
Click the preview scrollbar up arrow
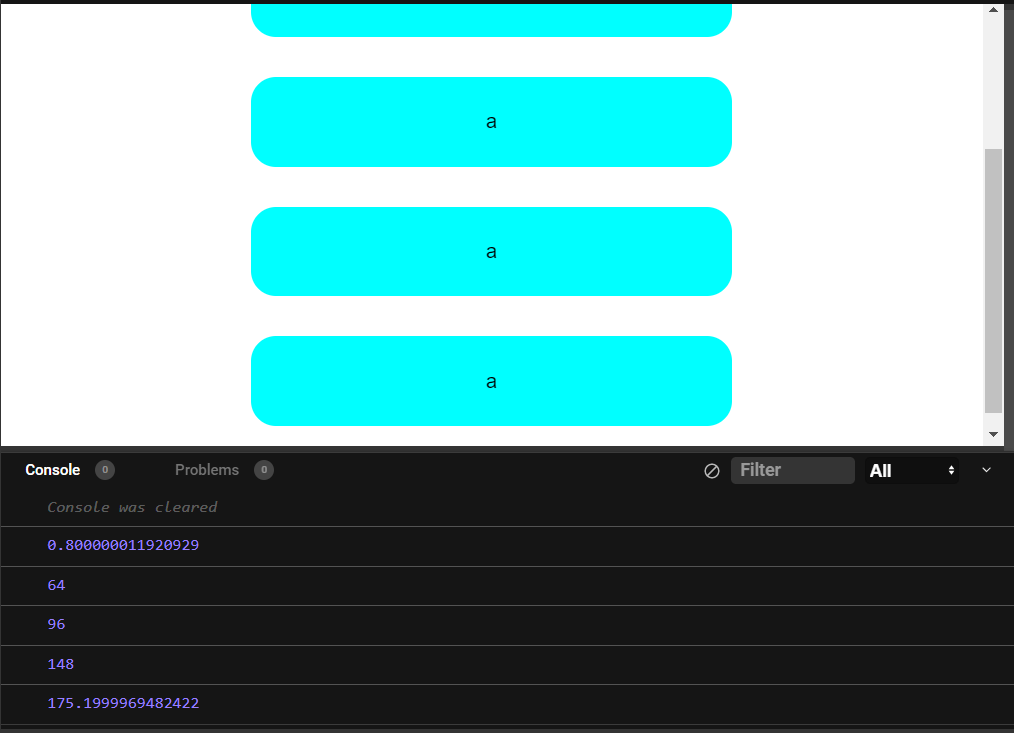pos(993,11)
